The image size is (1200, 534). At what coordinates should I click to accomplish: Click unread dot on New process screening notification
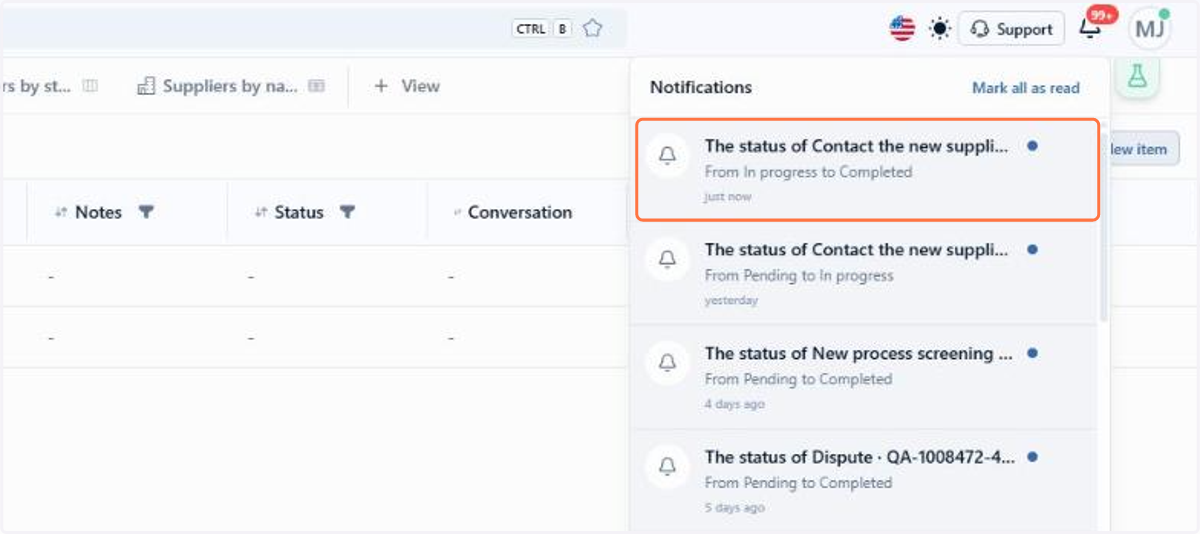pos(1032,353)
